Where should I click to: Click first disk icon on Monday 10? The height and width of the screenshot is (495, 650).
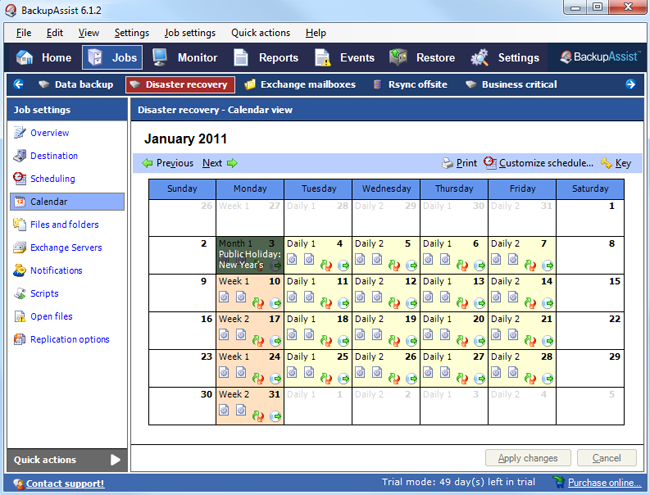point(224,297)
